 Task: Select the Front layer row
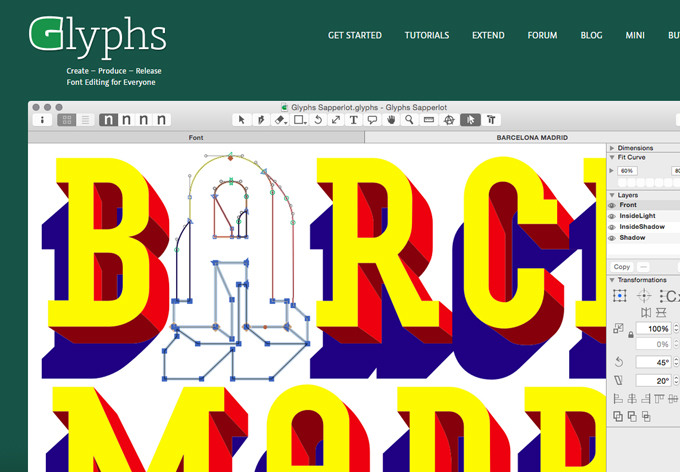644,205
